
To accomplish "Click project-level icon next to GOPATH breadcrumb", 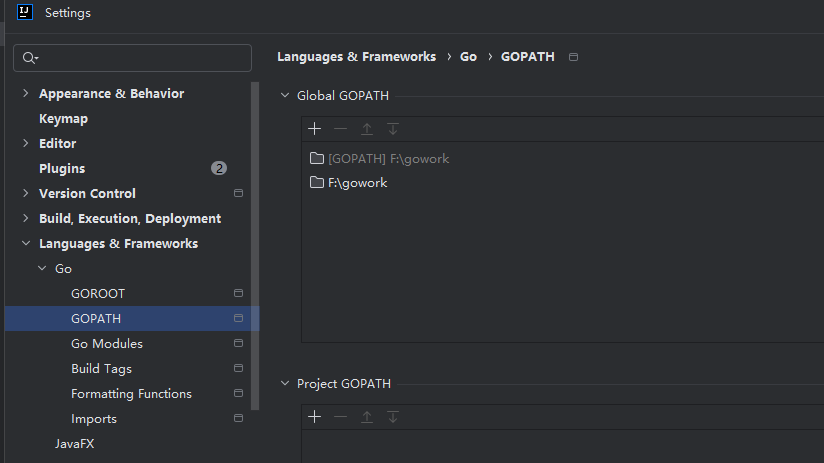I will 573,57.
